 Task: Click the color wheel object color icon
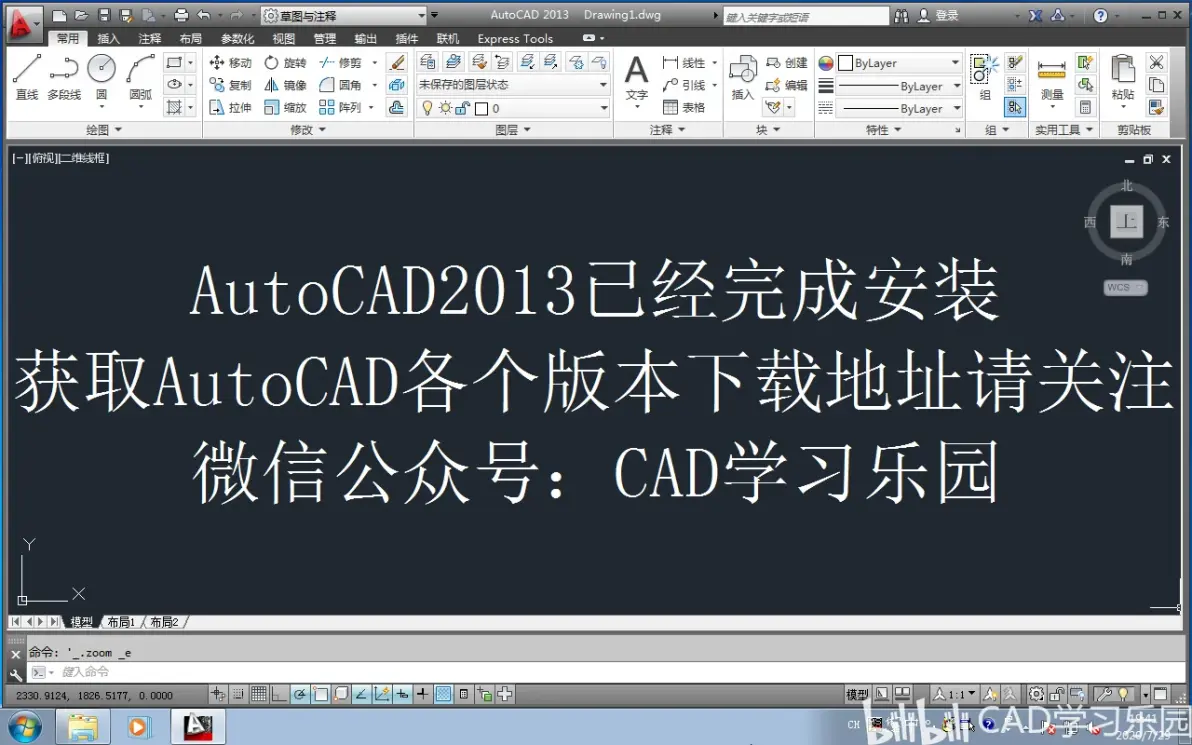(826, 63)
